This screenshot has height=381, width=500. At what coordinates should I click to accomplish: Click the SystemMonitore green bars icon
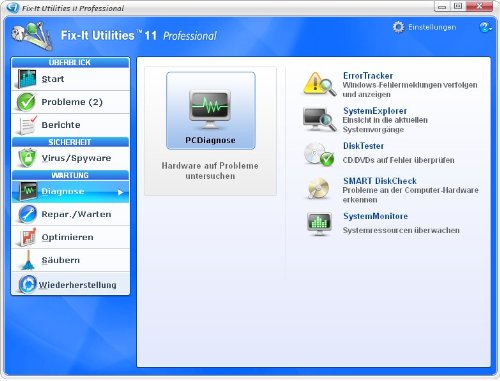(x=319, y=224)
